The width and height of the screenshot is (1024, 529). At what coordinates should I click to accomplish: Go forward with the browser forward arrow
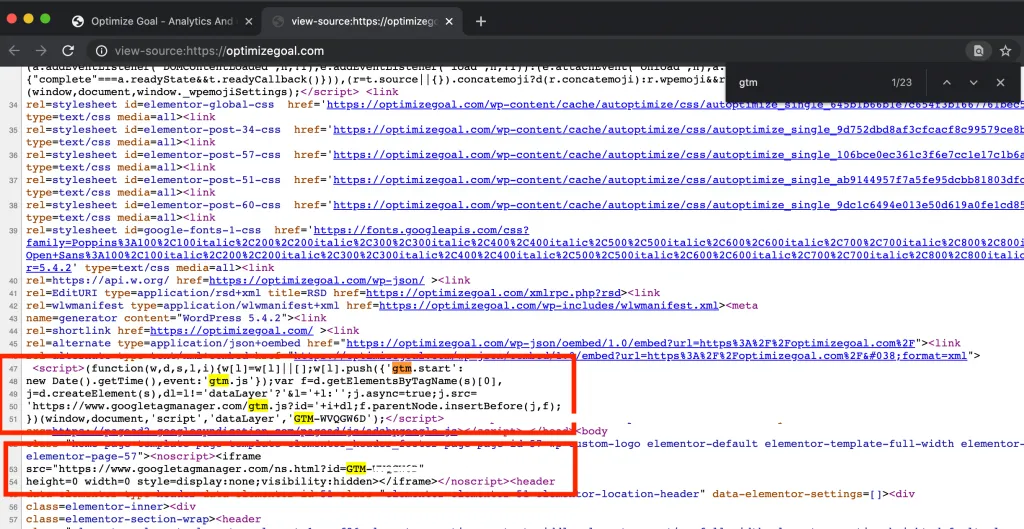pyautogui.click(x=41, y=51)
